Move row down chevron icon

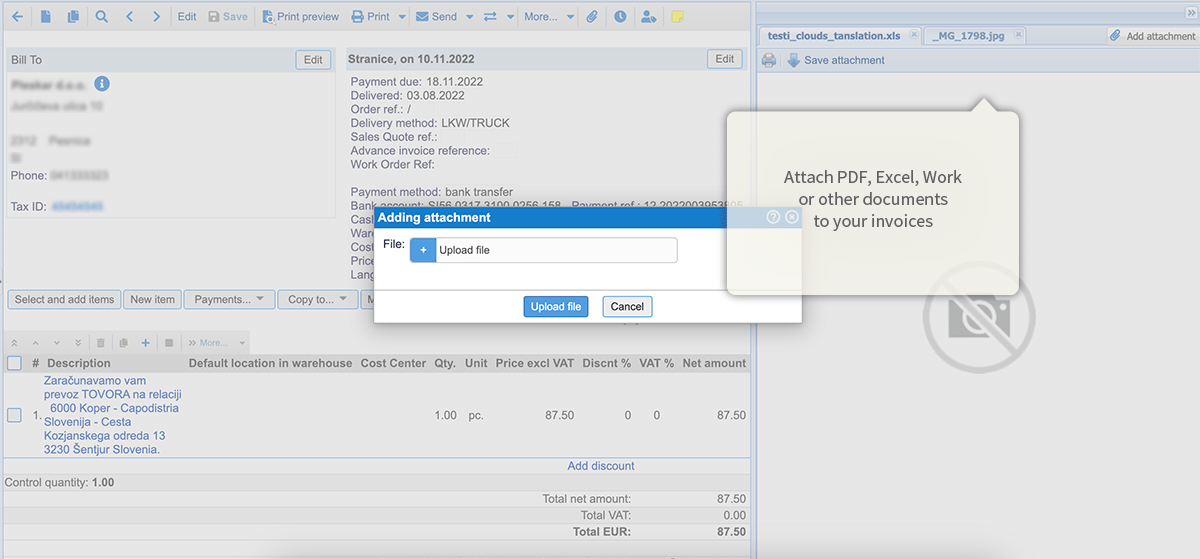click(56, 343)
